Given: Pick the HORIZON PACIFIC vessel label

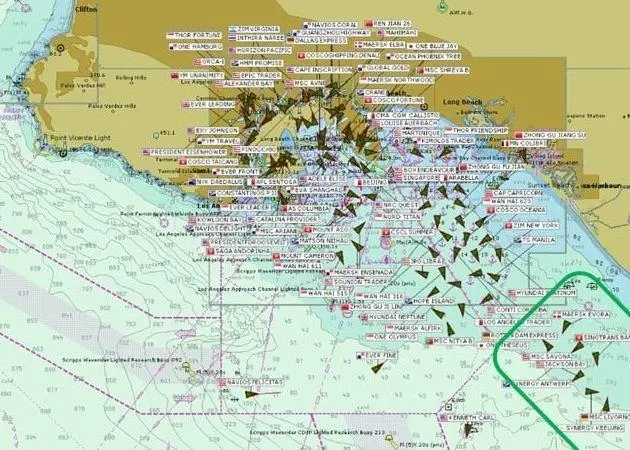Looking at the screenshot, I should pos(260,51).
